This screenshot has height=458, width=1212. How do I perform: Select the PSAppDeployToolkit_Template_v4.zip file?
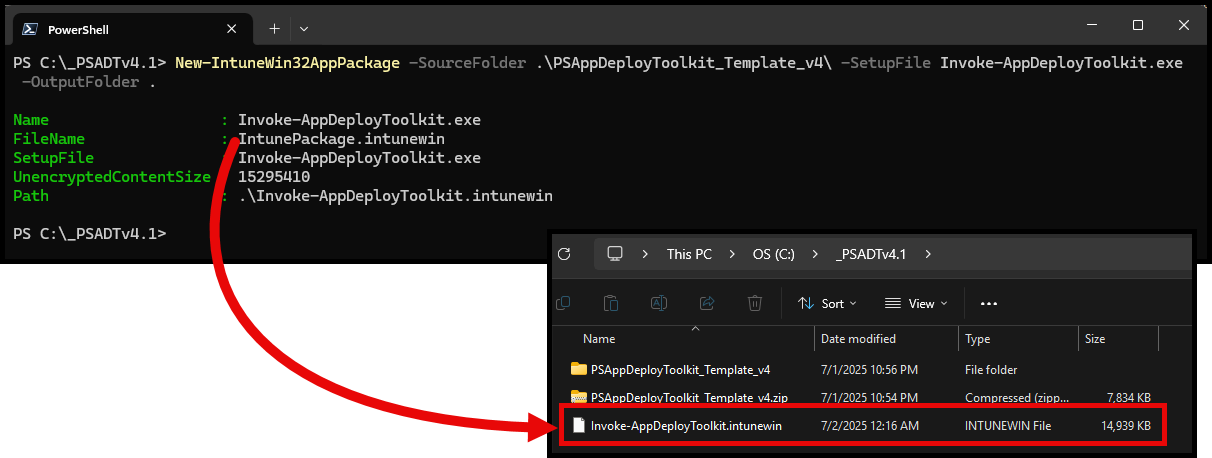pos(689,397)
